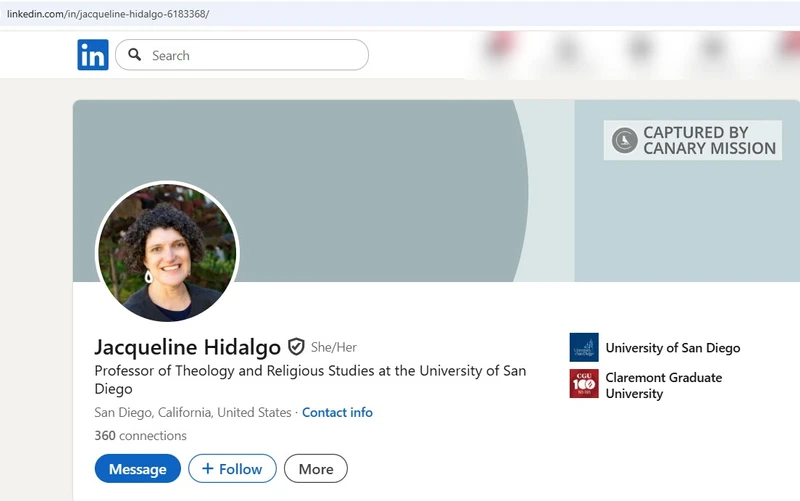Click the LinkedIn logo home icon

click(x=92, y=55)
